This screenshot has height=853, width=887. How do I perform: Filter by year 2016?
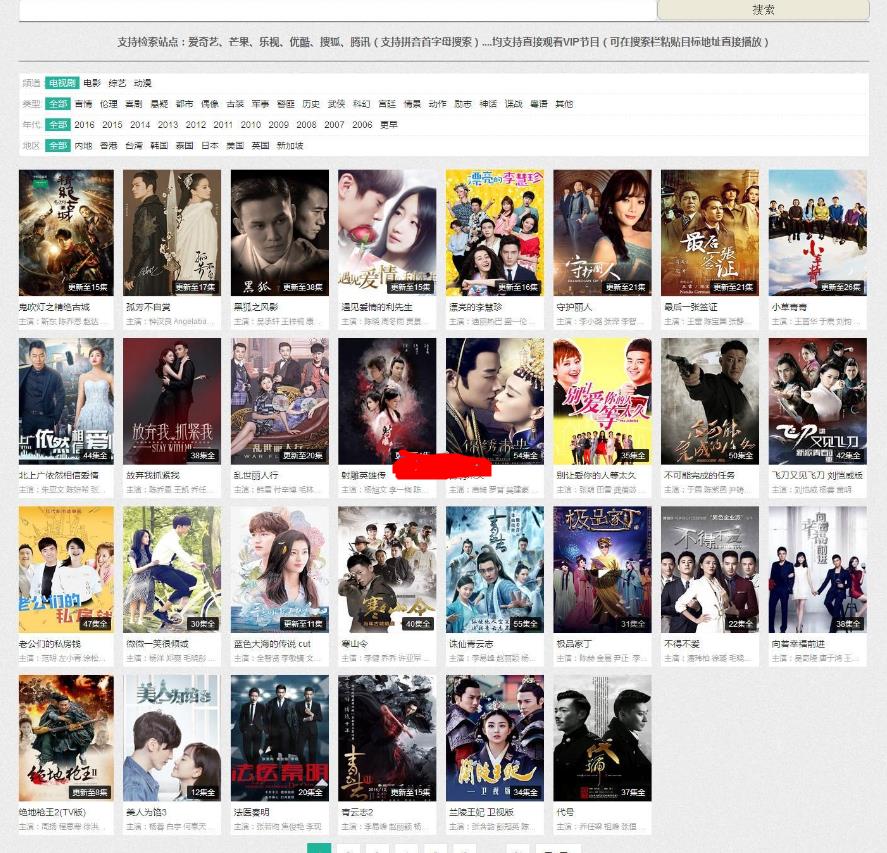click(84, 124)
